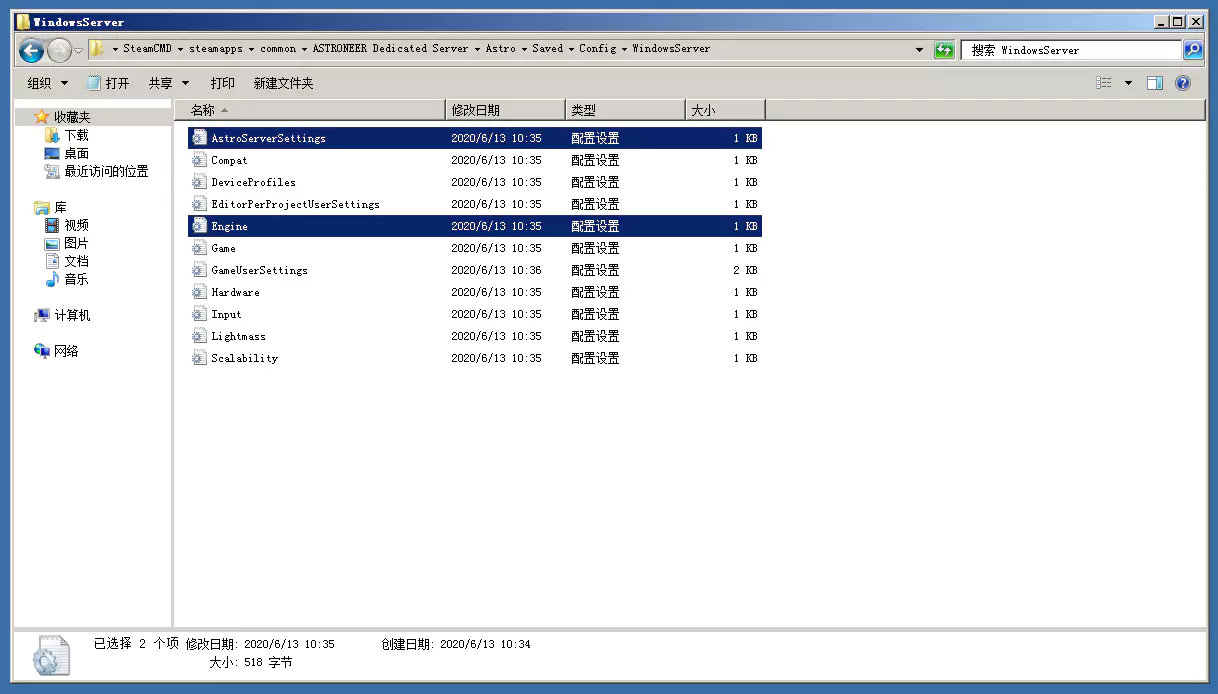1218x694 pixels.
Task: Select the file name text GameUserSettings
Action: (259, 270)
